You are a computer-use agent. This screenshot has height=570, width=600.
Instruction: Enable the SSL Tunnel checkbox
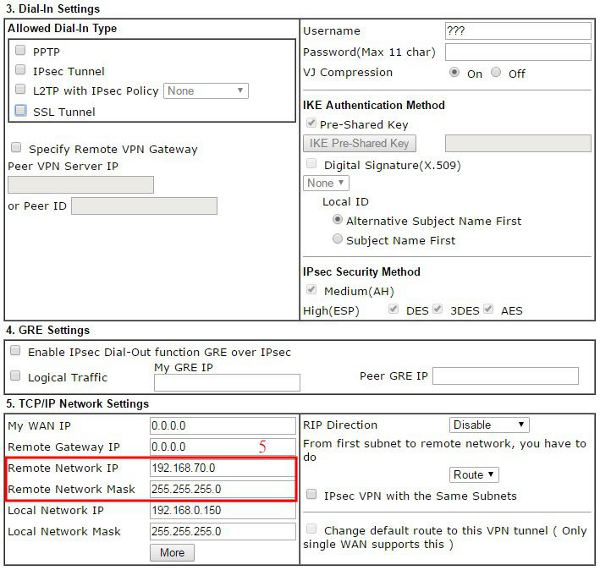click(x=20, y=111)
